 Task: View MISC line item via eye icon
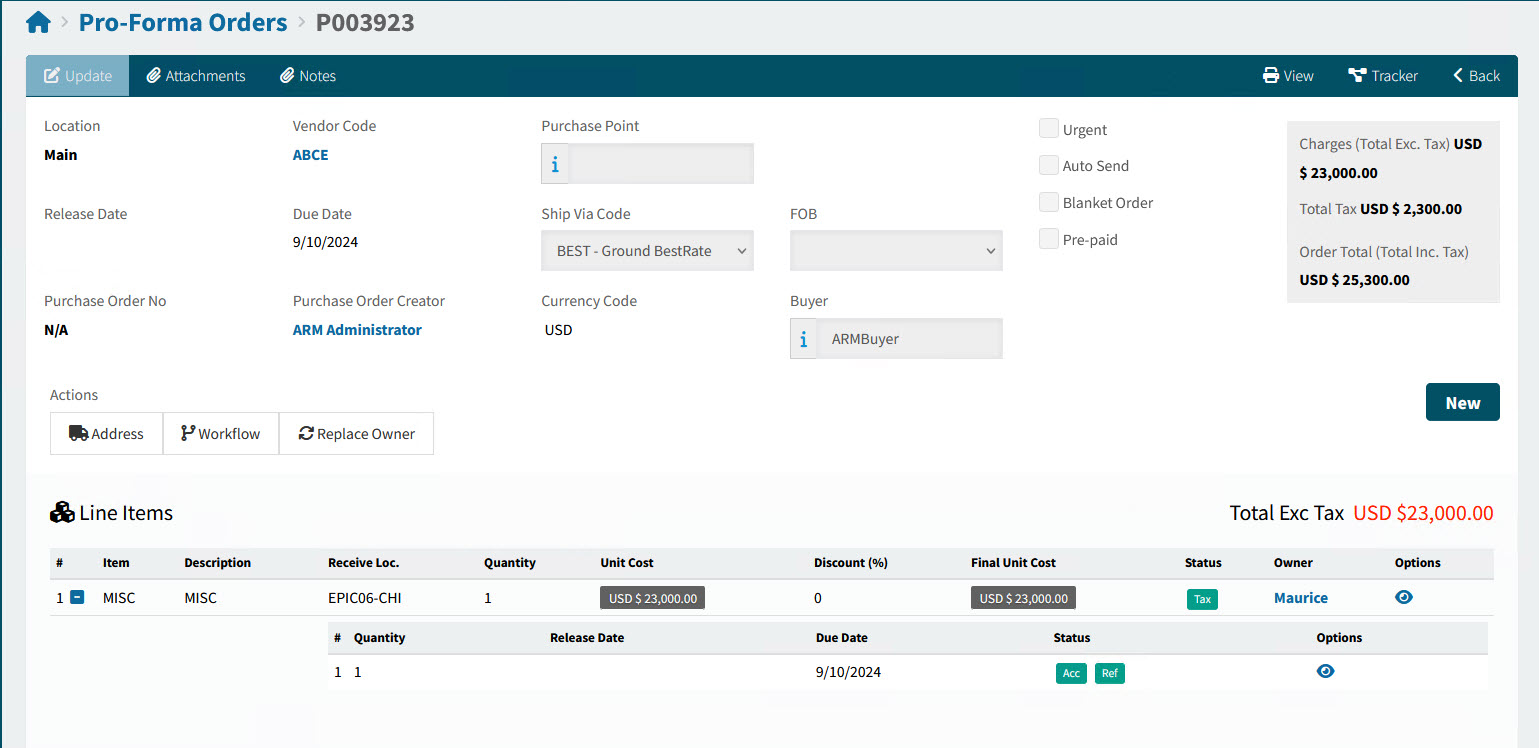coord(1403,597)
